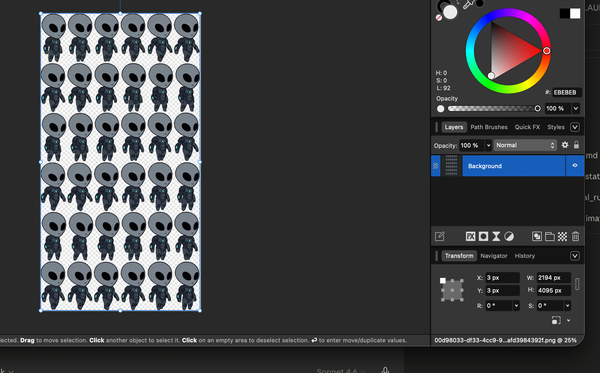Image resolution: width=600 pixels, height=373 pixels.
Task: Click the transform hide-selection box icon
Action: click(x=556, y=321)
